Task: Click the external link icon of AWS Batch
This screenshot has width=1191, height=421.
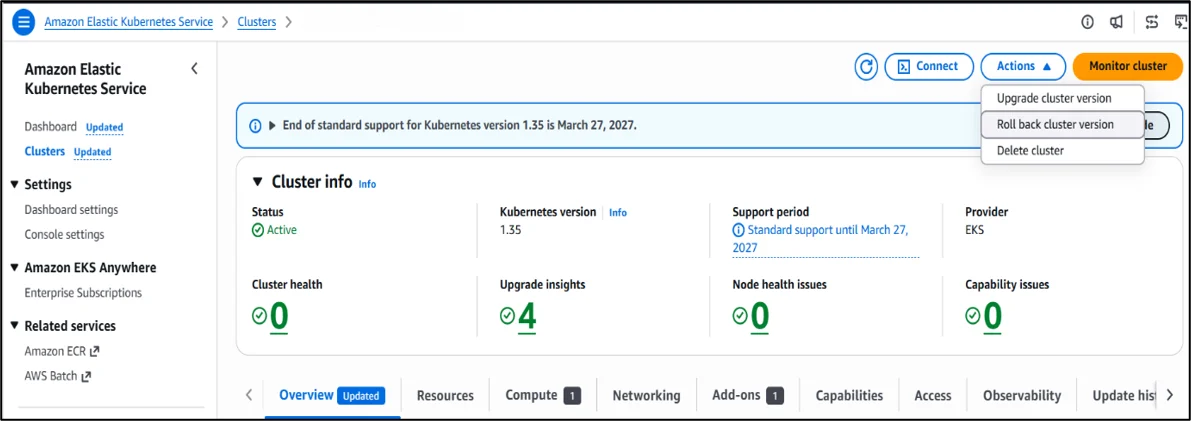Action: [x=87, y=375]
